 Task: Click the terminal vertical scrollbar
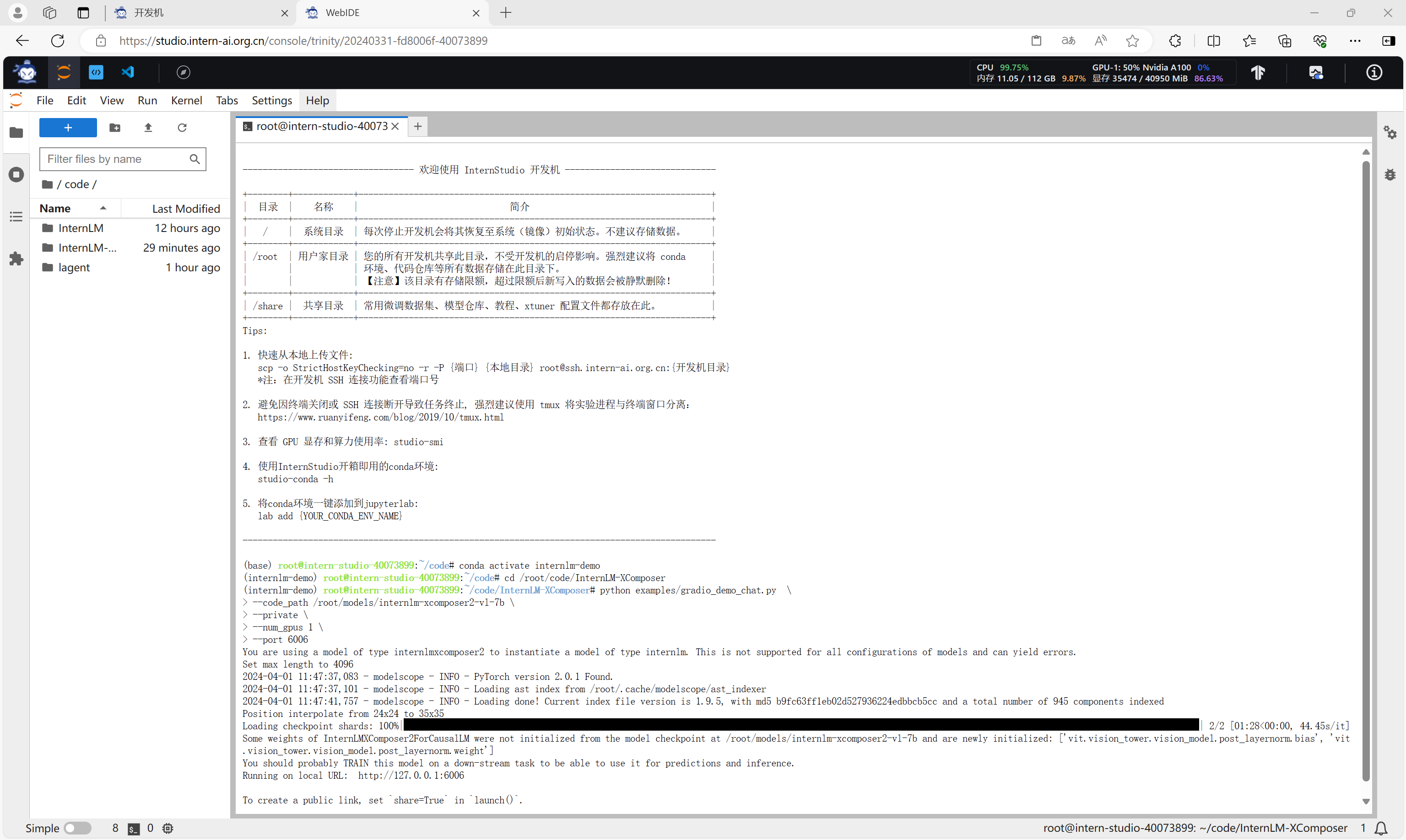point(1366,471)
